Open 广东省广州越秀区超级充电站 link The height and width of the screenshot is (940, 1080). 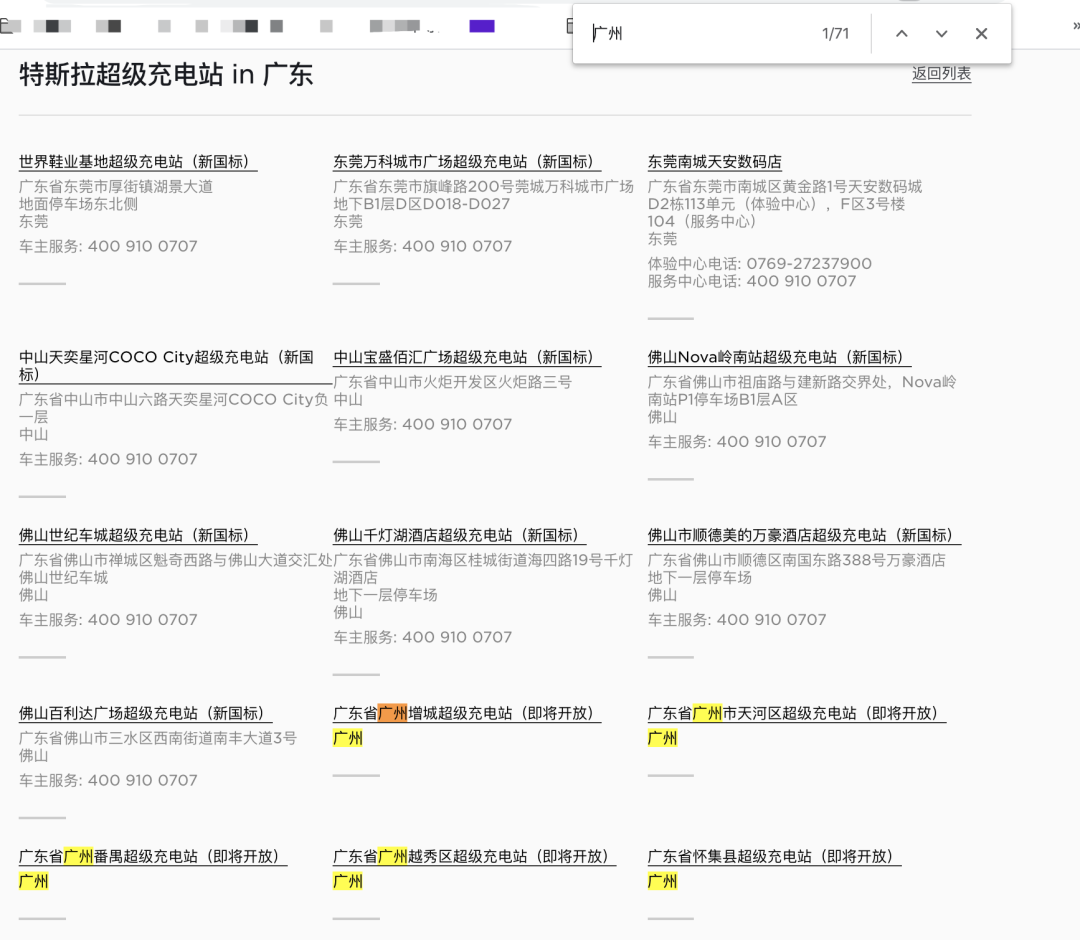coord(475,857)
